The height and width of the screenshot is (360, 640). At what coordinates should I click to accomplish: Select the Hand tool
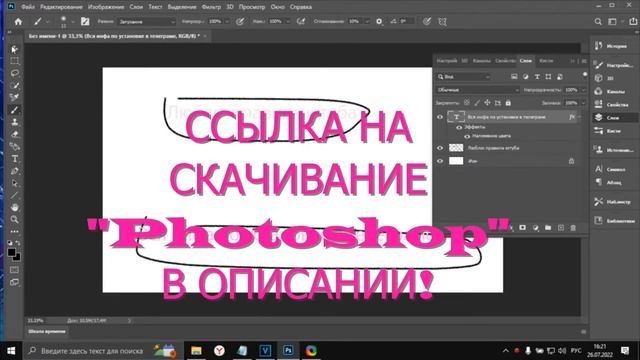(14, 207)
